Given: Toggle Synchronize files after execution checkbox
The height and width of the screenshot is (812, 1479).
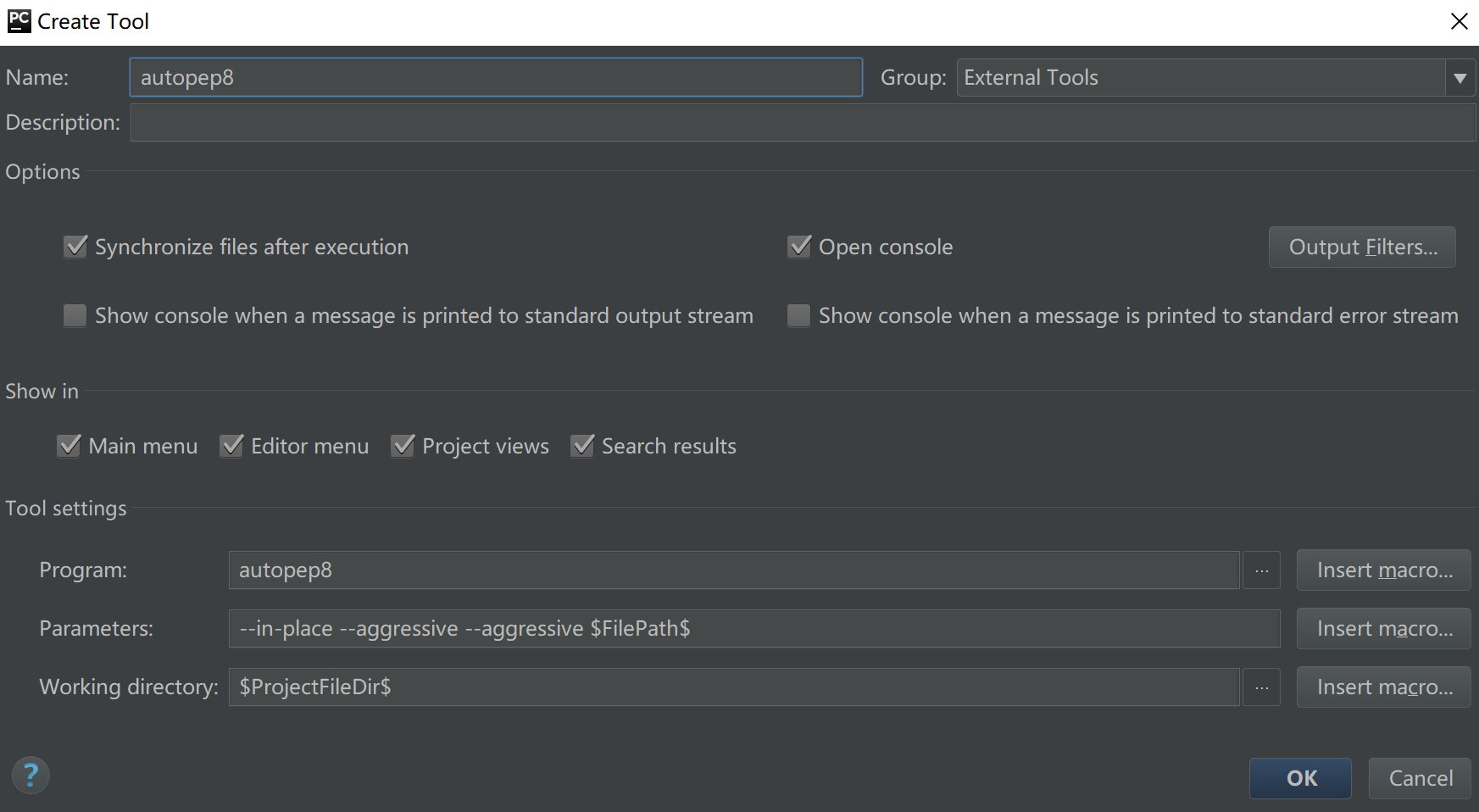Looking at the screenshot, I should tap(75, 247).
